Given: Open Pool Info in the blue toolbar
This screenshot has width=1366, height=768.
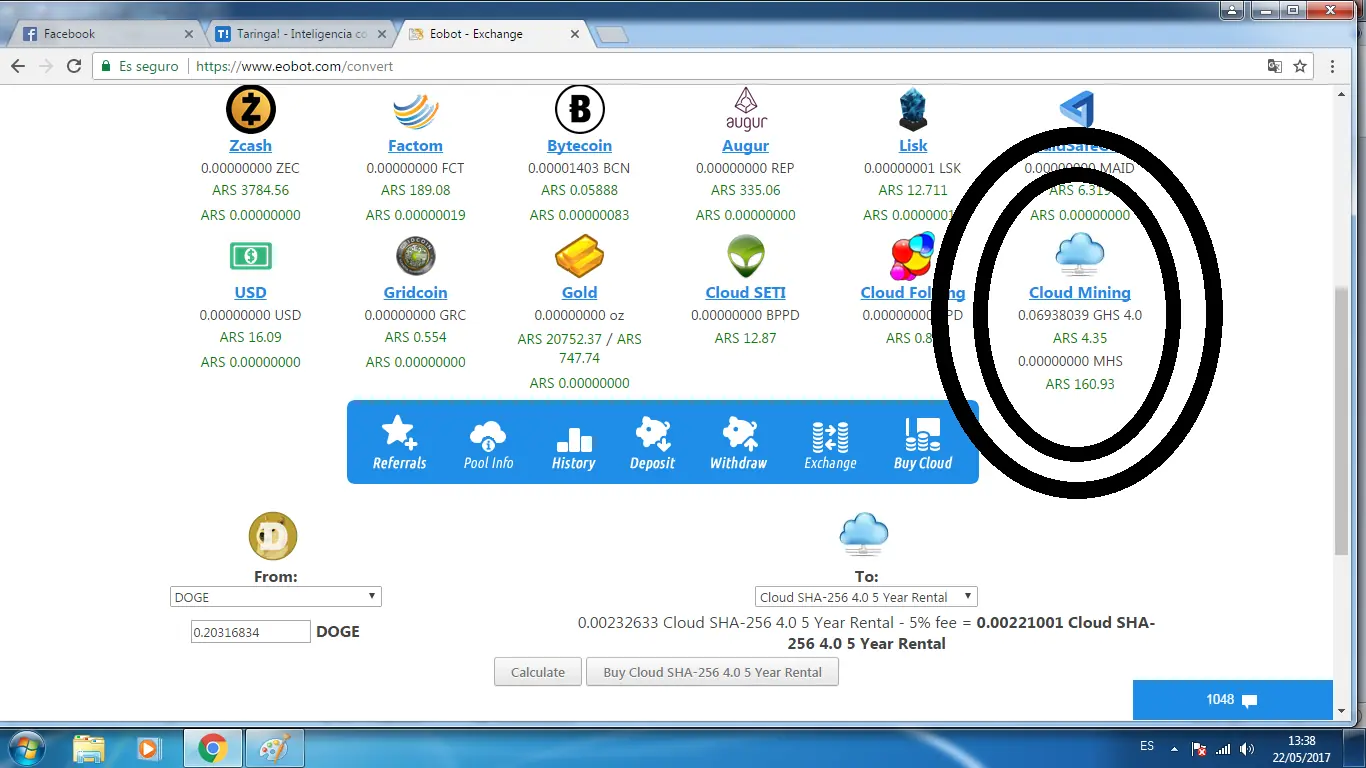Looking at the screenshot, I should coord(488,443).
